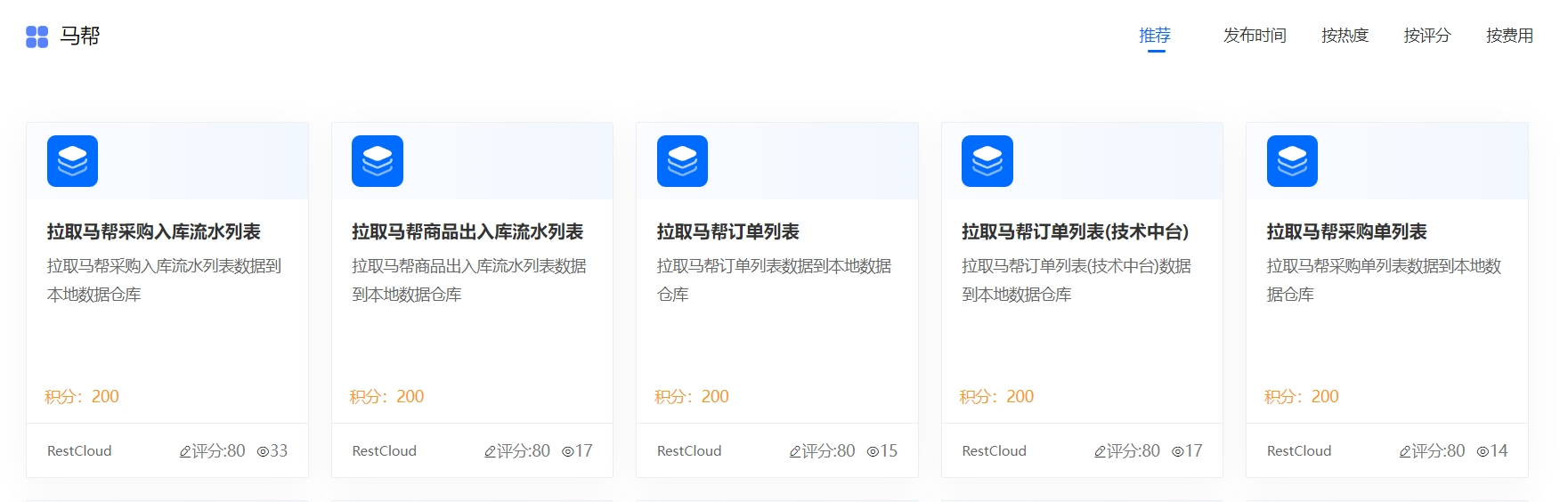Click rating pencil icon on 采购单列表 card

tap(1405, 451)
